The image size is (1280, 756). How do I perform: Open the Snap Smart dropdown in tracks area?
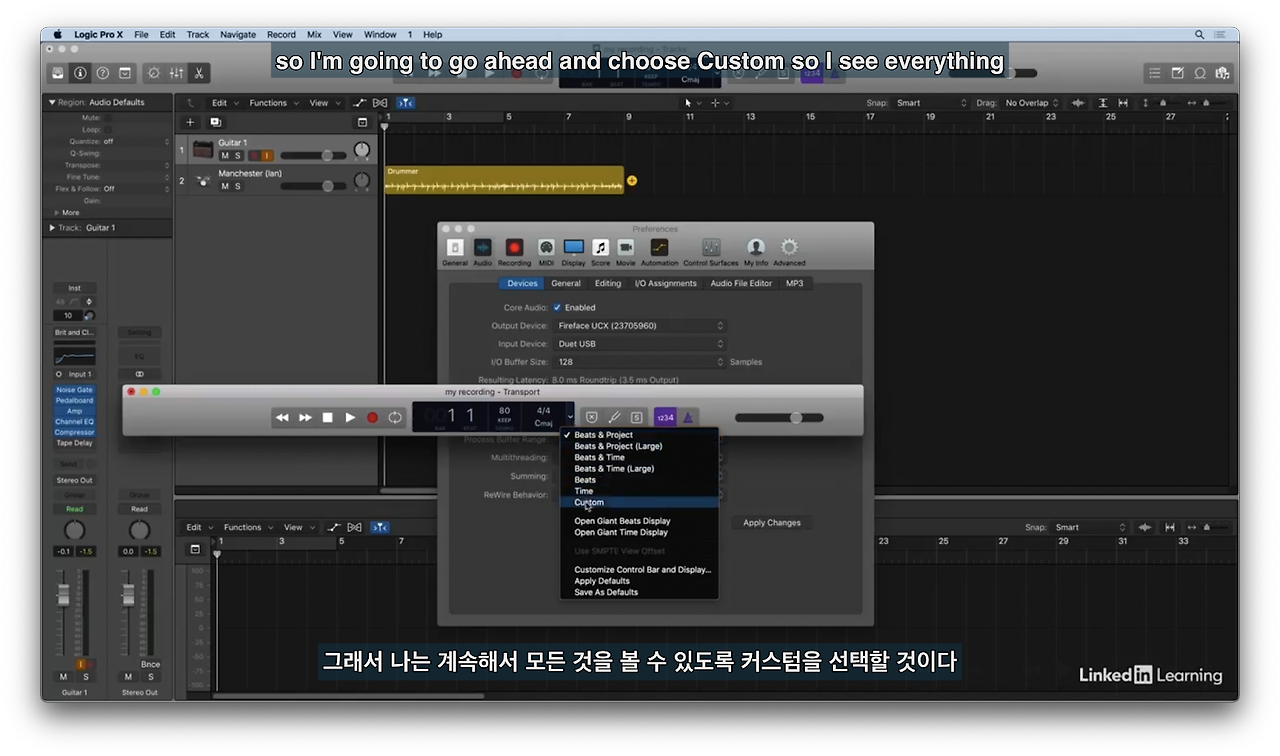click(x=931, y=103)
